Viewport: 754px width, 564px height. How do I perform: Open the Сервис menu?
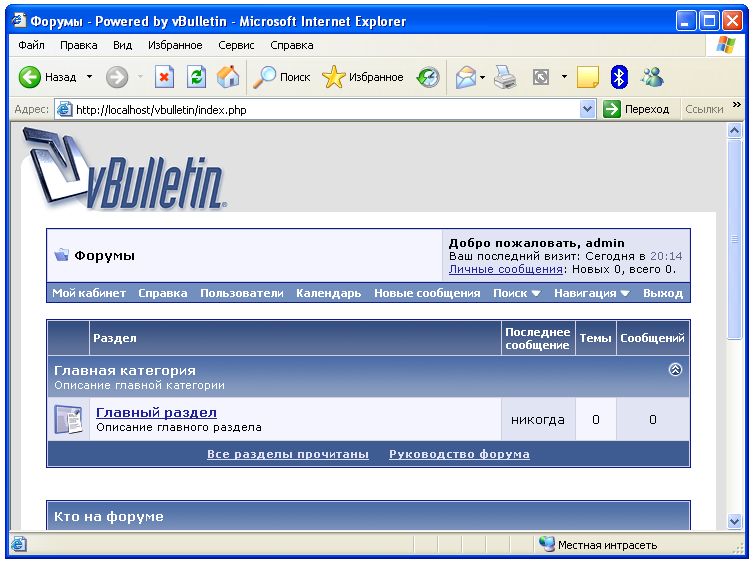click(236, 45)
